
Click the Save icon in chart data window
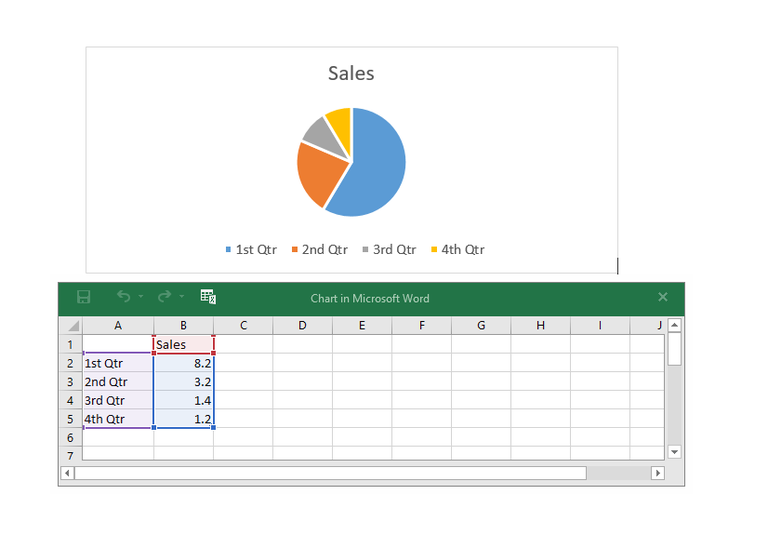(84, 297)
